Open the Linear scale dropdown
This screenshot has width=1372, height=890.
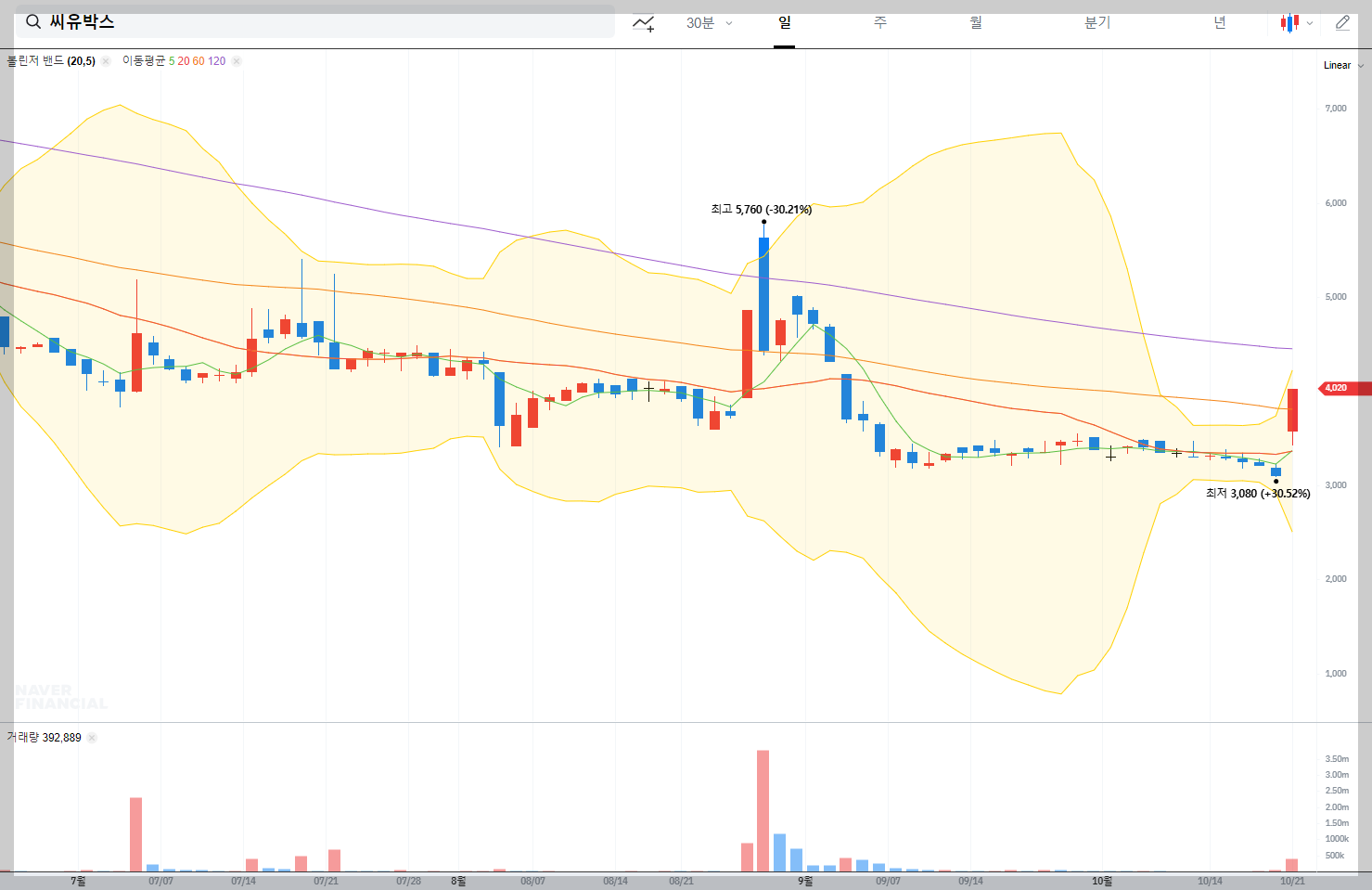1343,65
